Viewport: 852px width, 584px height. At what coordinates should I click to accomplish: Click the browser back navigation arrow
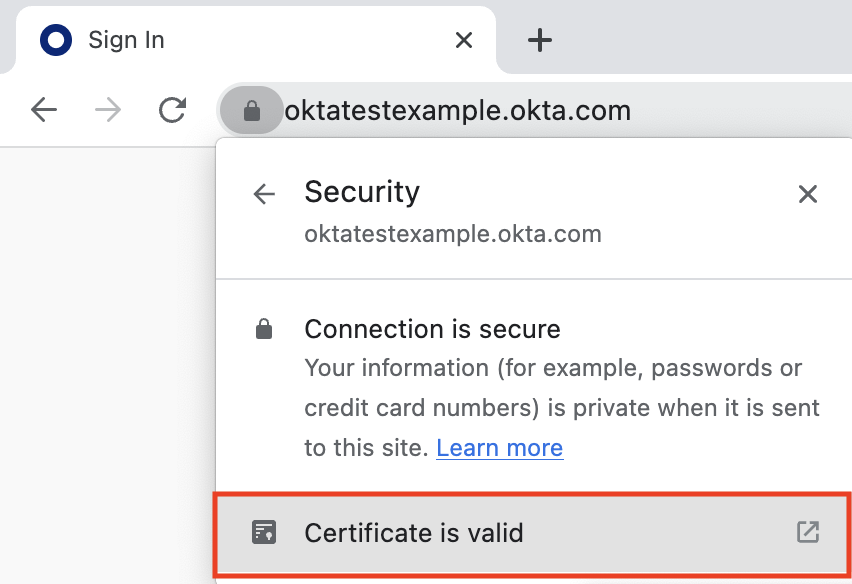pos(44,110)
